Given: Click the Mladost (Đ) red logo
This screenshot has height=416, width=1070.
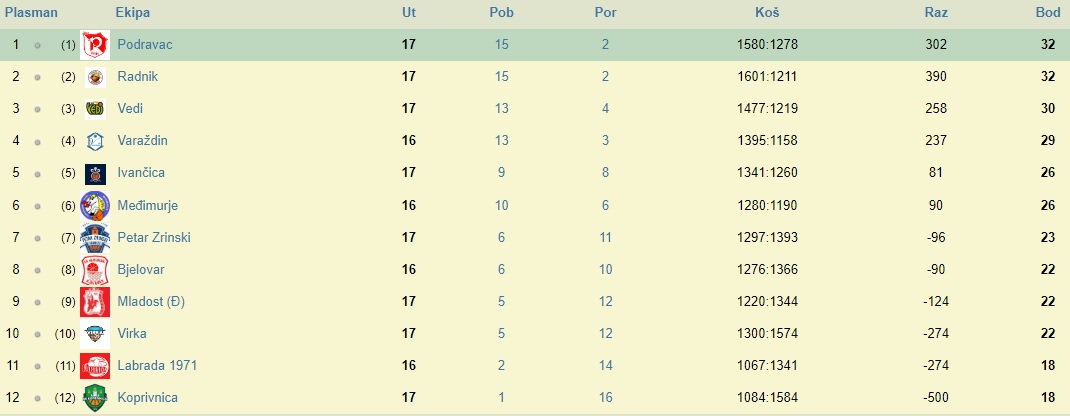Looking at the screenshot, I should (x=94, y=301).
